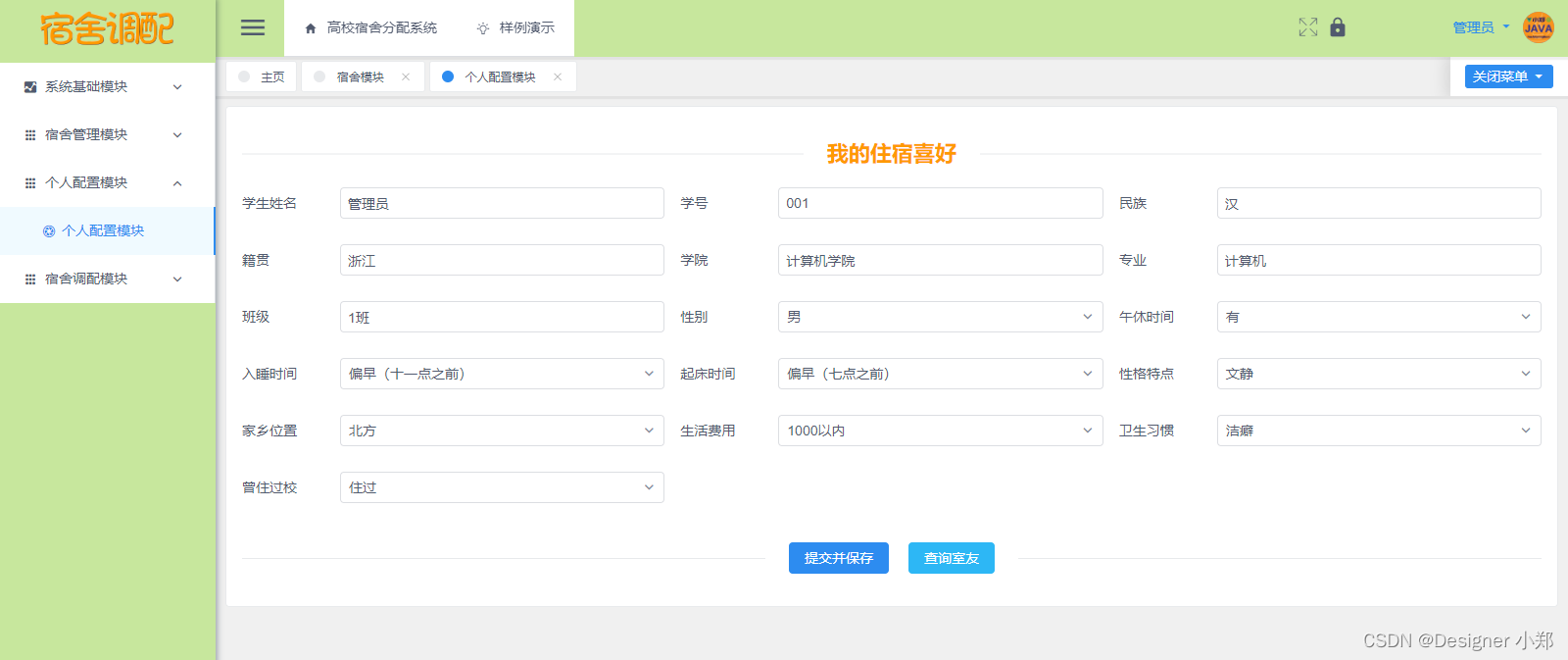This screenshot has width=1568, height=660.
Task: Click the lightbulb icon beside 样例演示
Action: 483,28
